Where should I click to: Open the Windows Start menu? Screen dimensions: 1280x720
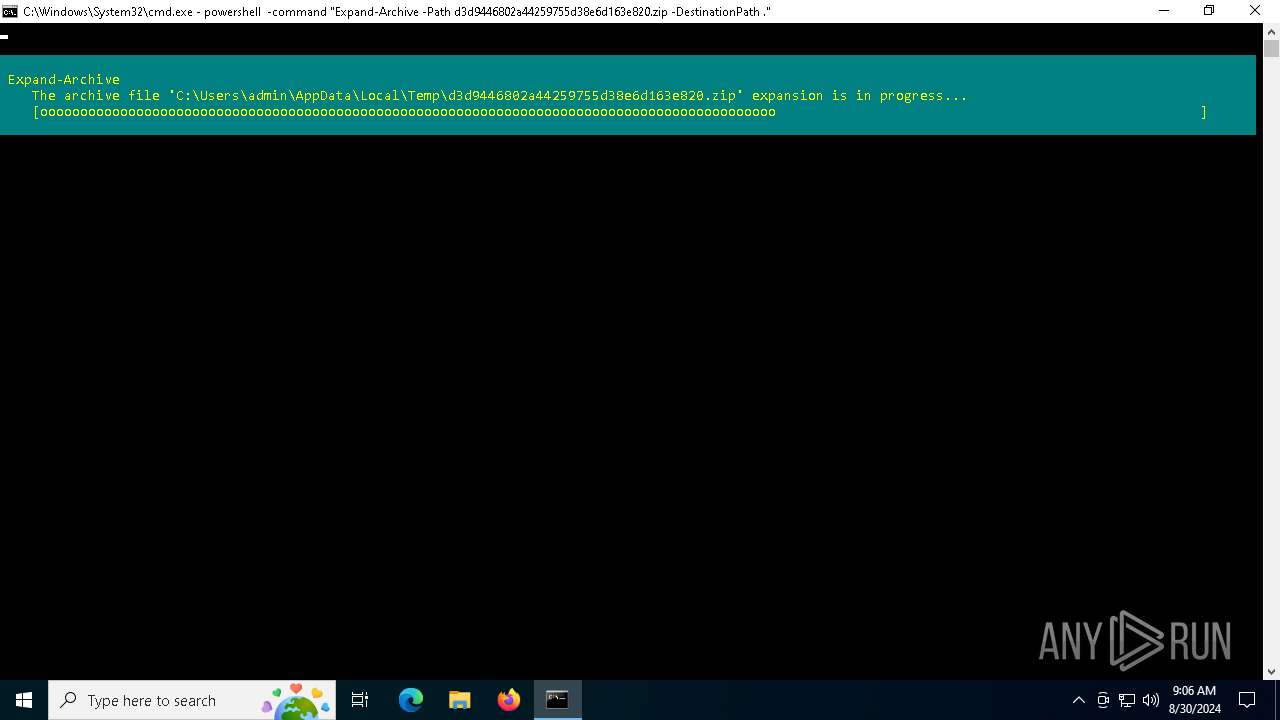(24, 700)
